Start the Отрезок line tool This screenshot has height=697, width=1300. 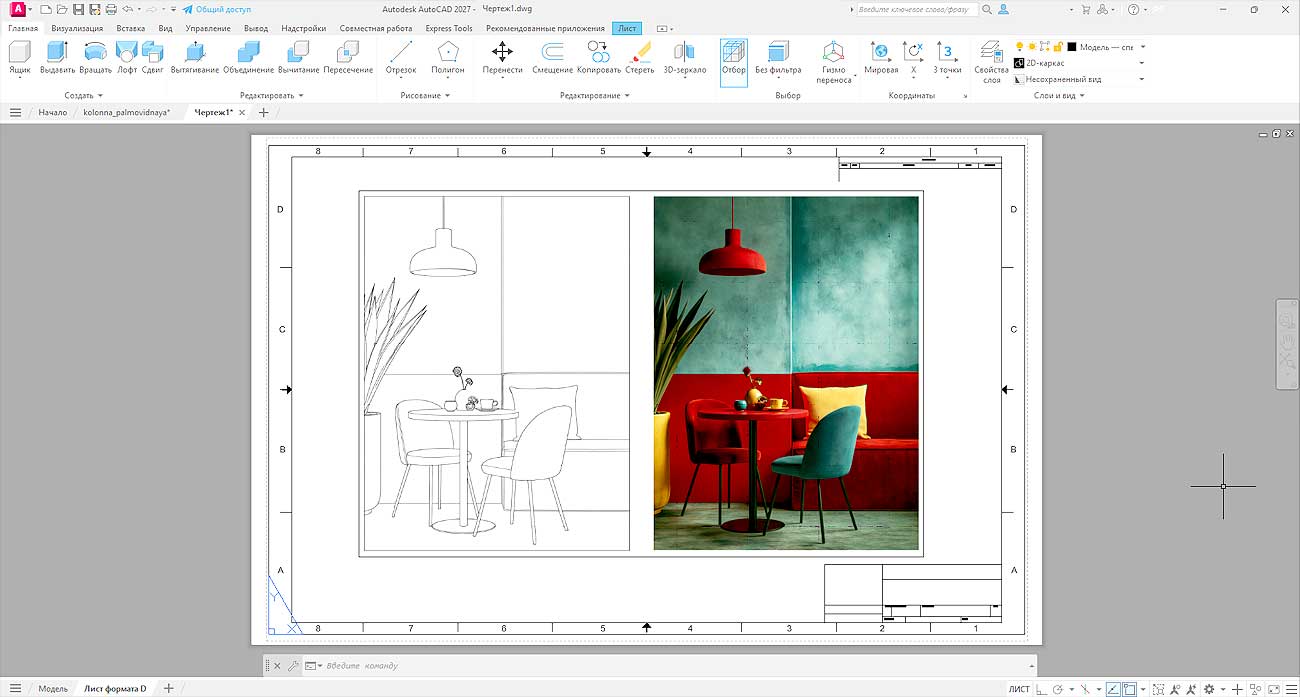click(401, 58)
